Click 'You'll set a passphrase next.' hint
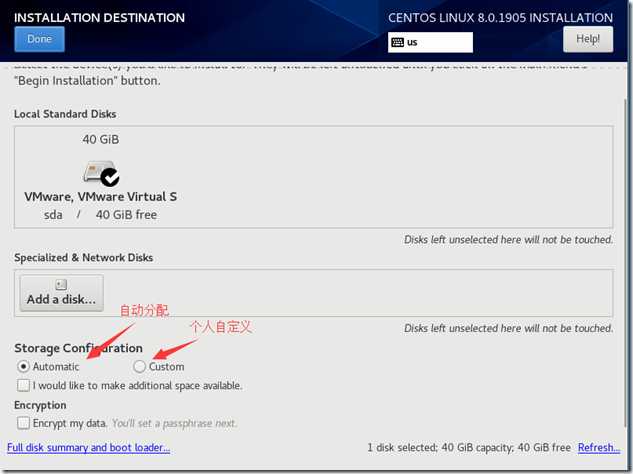The height and width of the screenshot is (474, 633). point(174,423)
